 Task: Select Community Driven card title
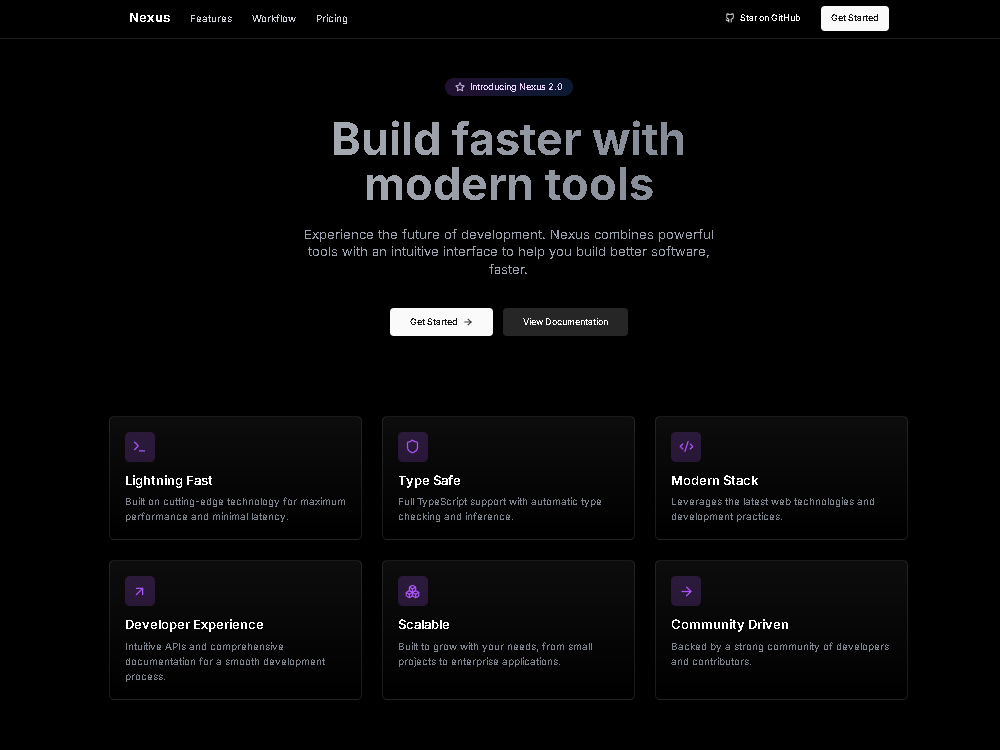[x=730, y=625]
